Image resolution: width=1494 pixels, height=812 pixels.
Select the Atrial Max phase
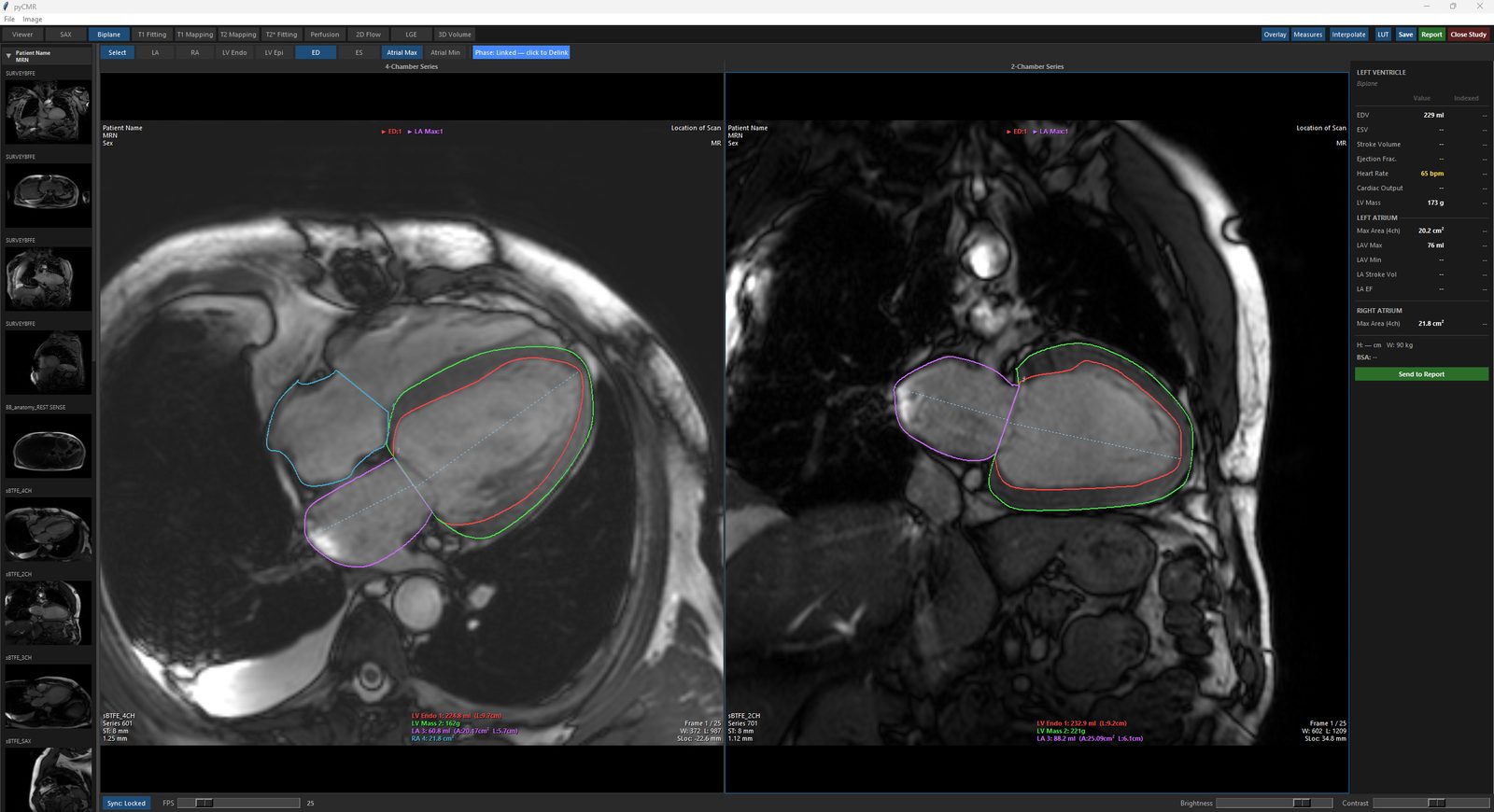click(402, 52)
